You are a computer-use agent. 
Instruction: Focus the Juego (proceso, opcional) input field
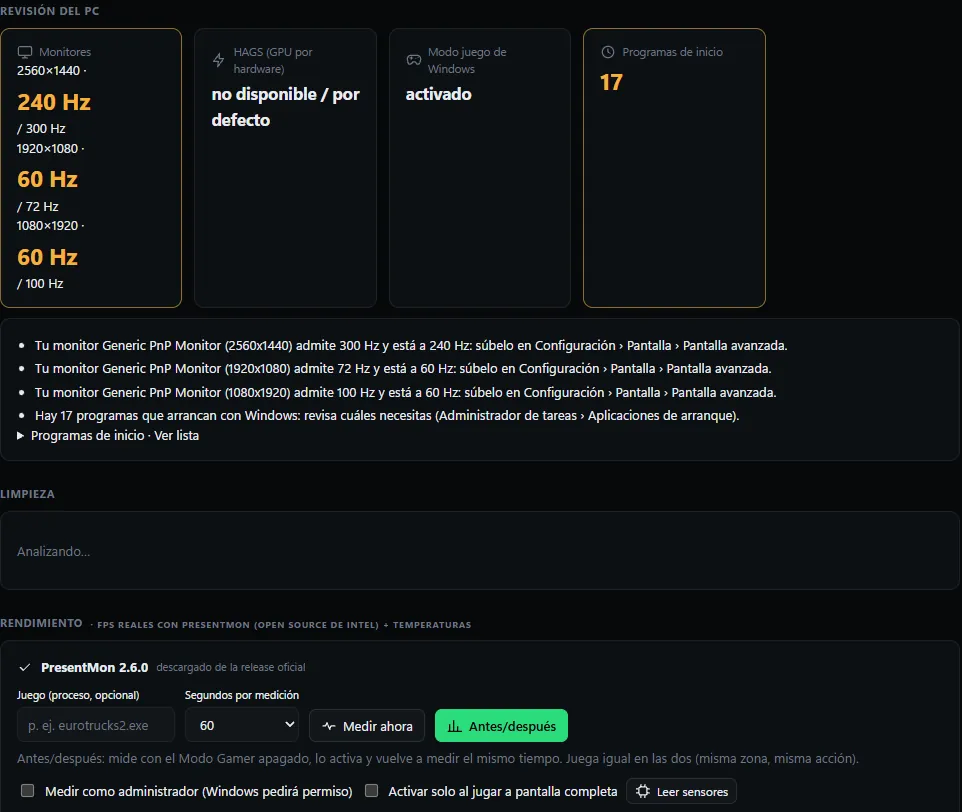pos(96,725)
